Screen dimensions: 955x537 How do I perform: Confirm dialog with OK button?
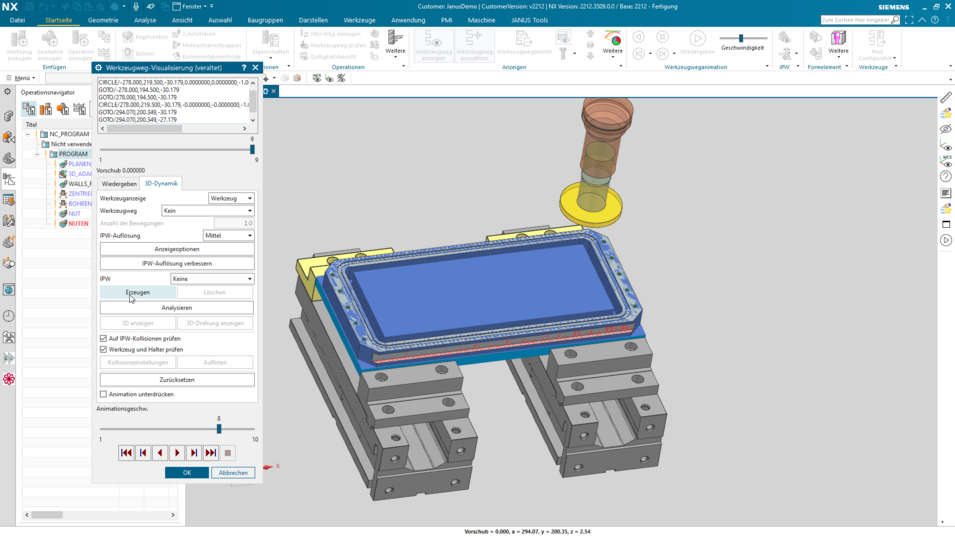187,472
